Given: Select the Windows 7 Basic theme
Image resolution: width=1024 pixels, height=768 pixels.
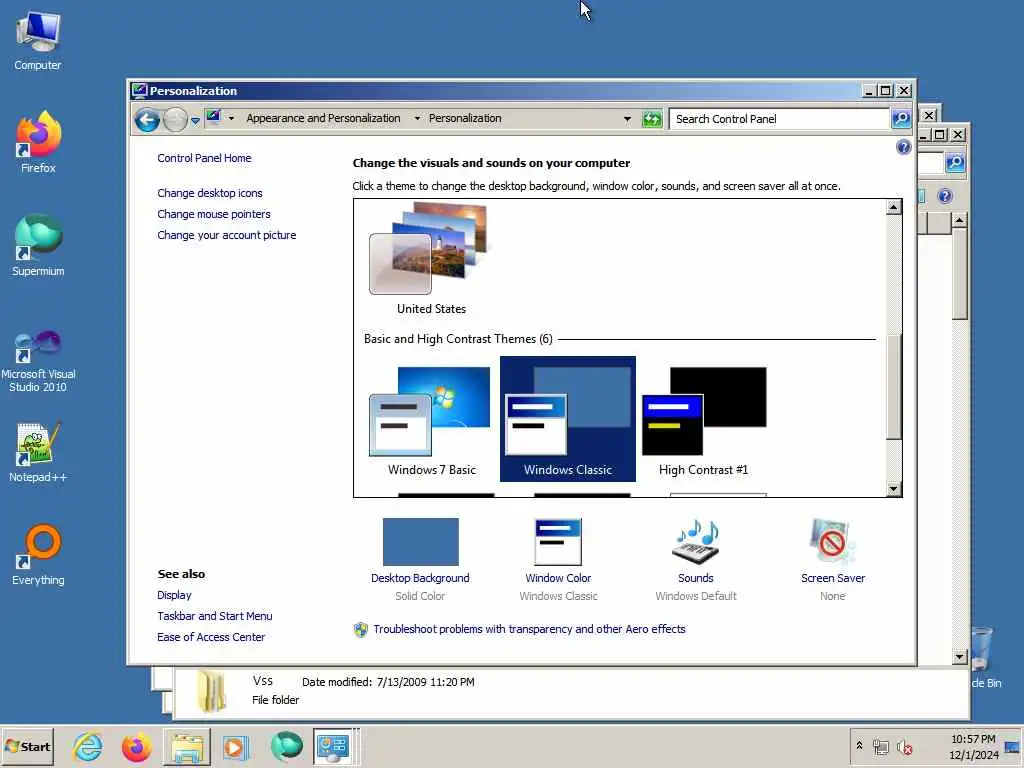Looking at the screenshot, I should click(431, 419).
